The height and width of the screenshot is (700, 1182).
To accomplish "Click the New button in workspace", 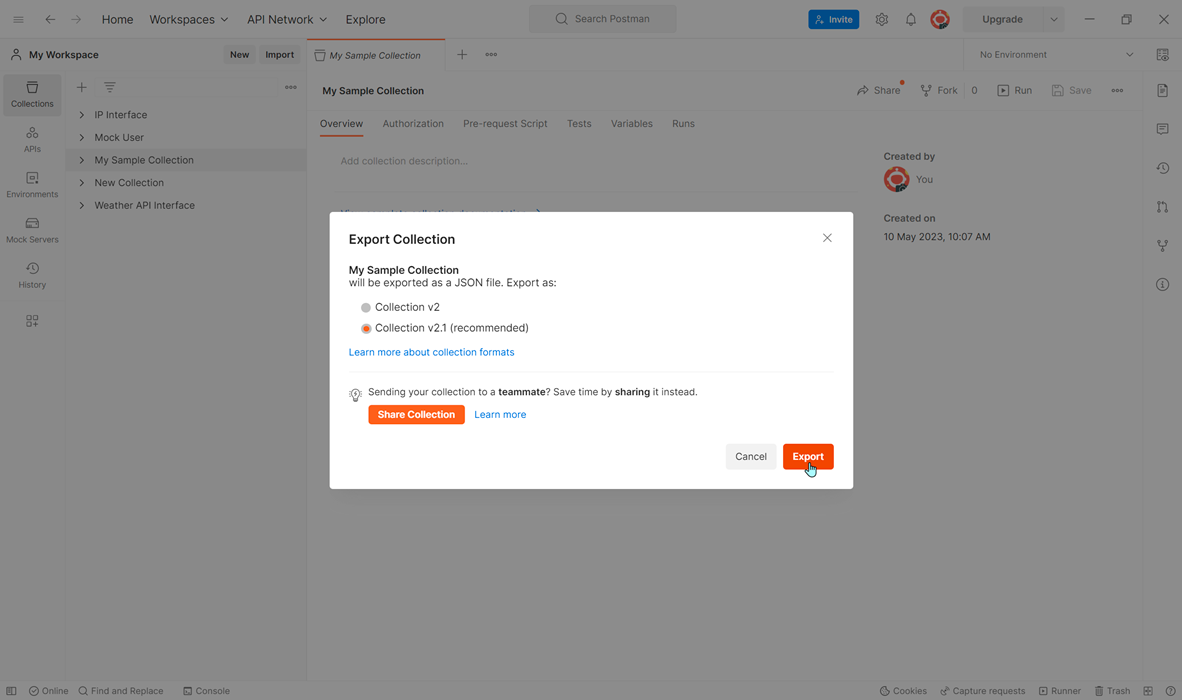I will click(240, 54).
